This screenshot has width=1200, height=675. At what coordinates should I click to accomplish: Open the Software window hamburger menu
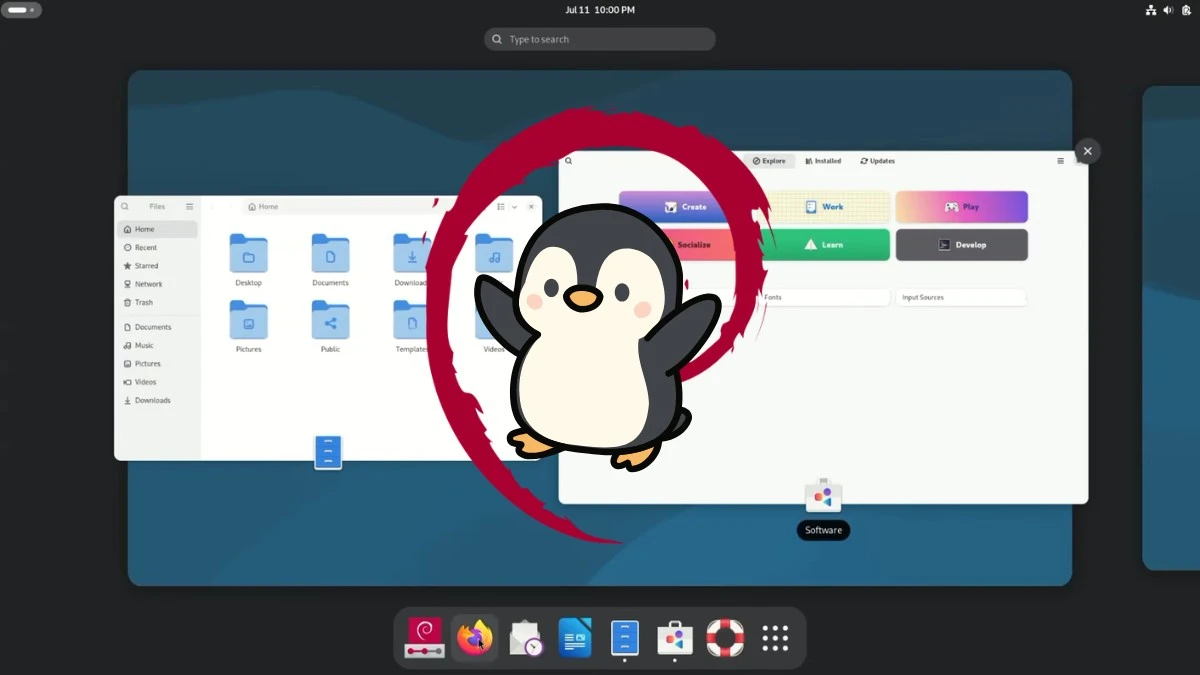1061,161
